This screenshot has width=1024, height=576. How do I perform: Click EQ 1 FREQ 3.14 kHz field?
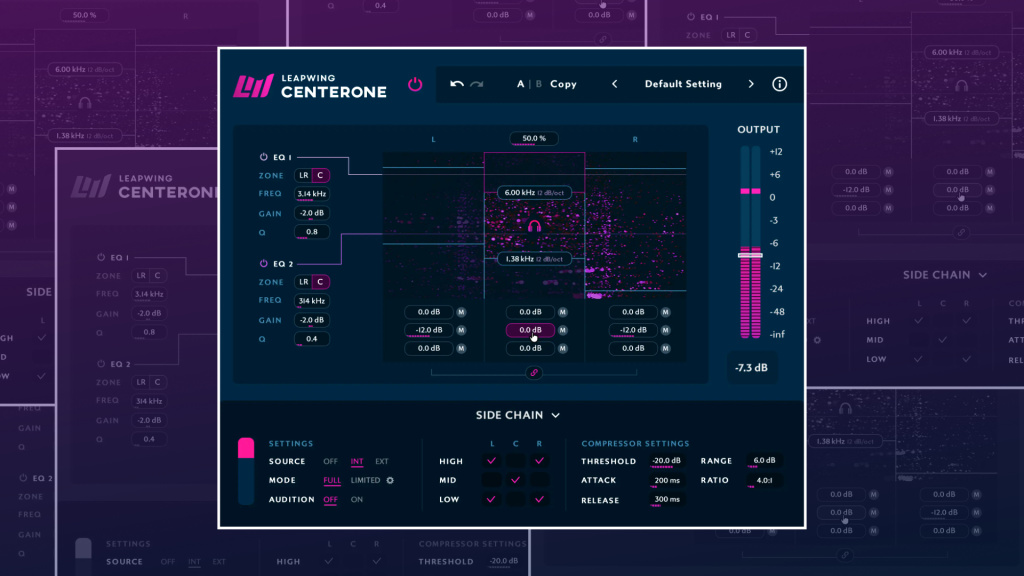click(x=312, y=194)
